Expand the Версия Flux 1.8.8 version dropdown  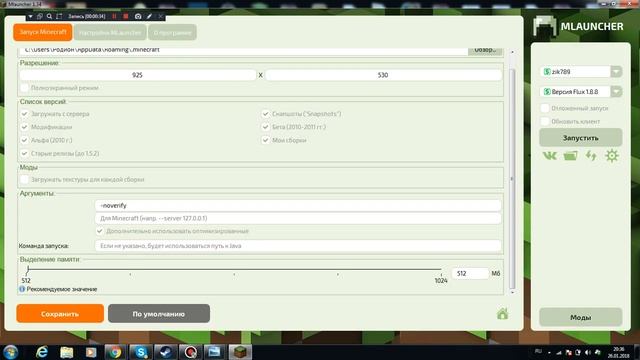tap(616, 91)
